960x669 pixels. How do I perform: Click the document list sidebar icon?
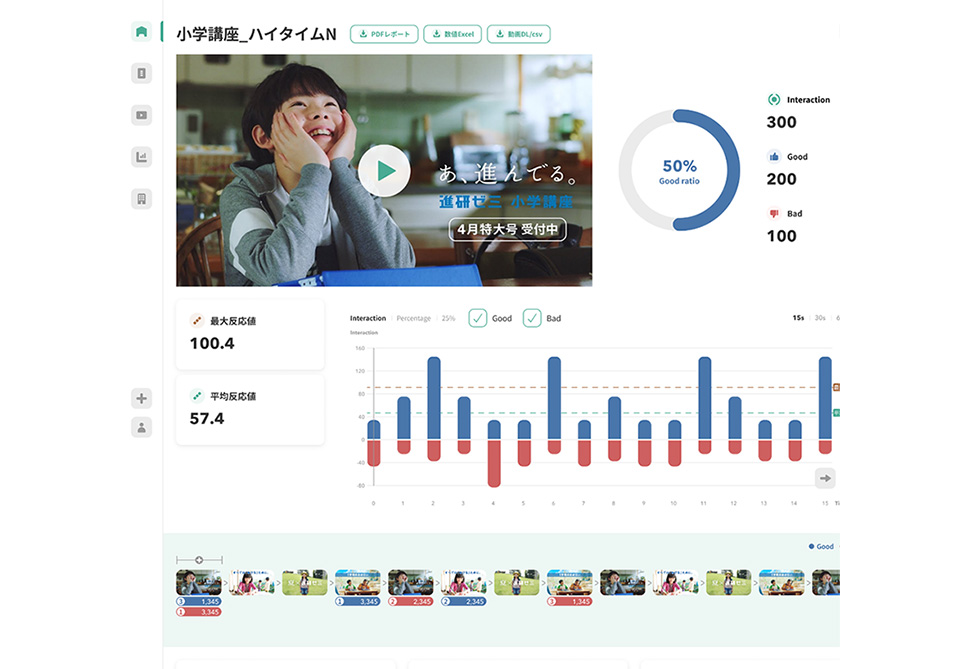(x=141, y=73)
